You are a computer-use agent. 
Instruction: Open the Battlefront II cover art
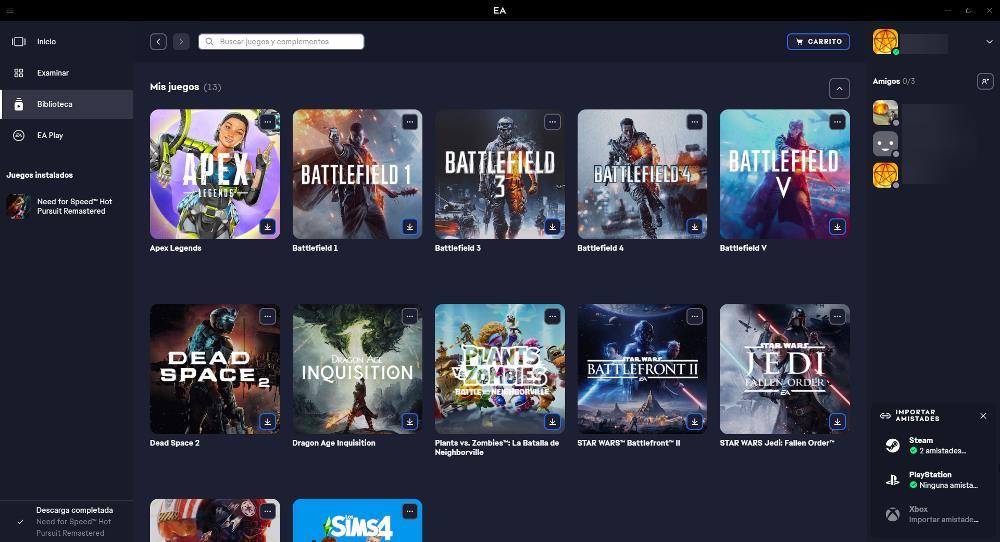642,369
